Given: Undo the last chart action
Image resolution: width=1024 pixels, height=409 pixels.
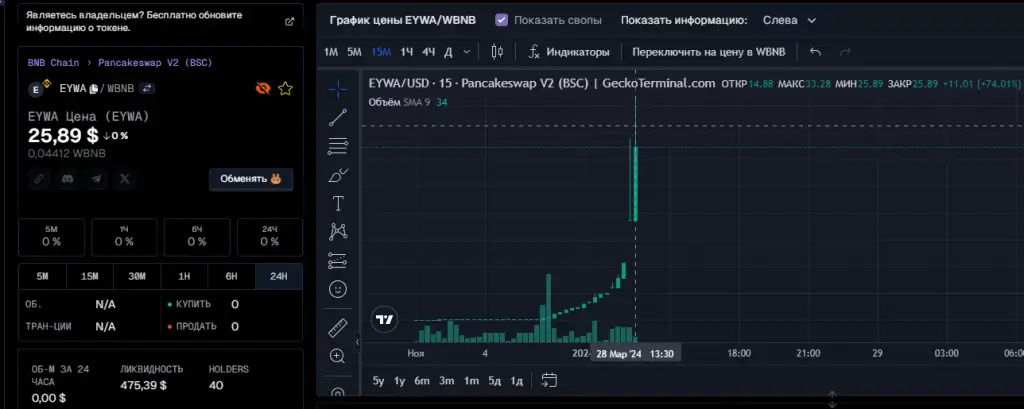Looking at the screenshot, I should 815,52.
